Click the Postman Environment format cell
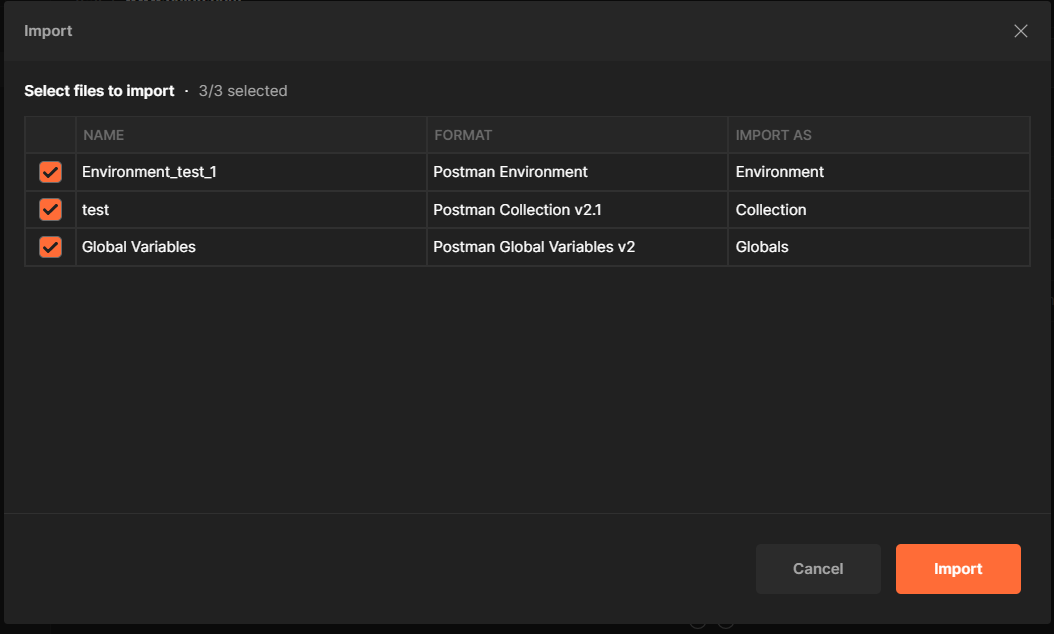 (577, 172)
